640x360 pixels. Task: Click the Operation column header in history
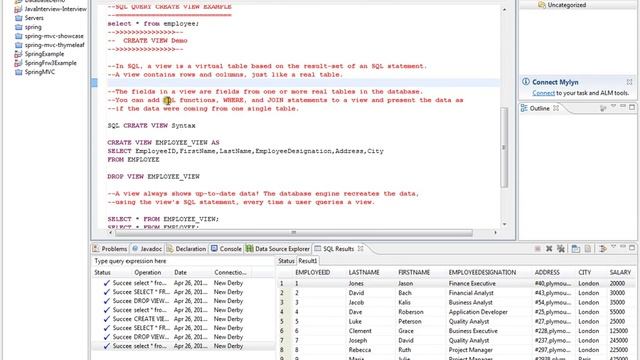click(148, 272)
